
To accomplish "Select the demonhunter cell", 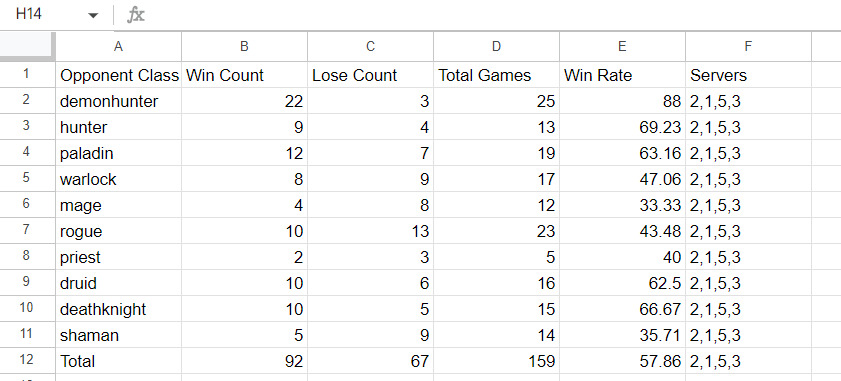I will [119, 101].
